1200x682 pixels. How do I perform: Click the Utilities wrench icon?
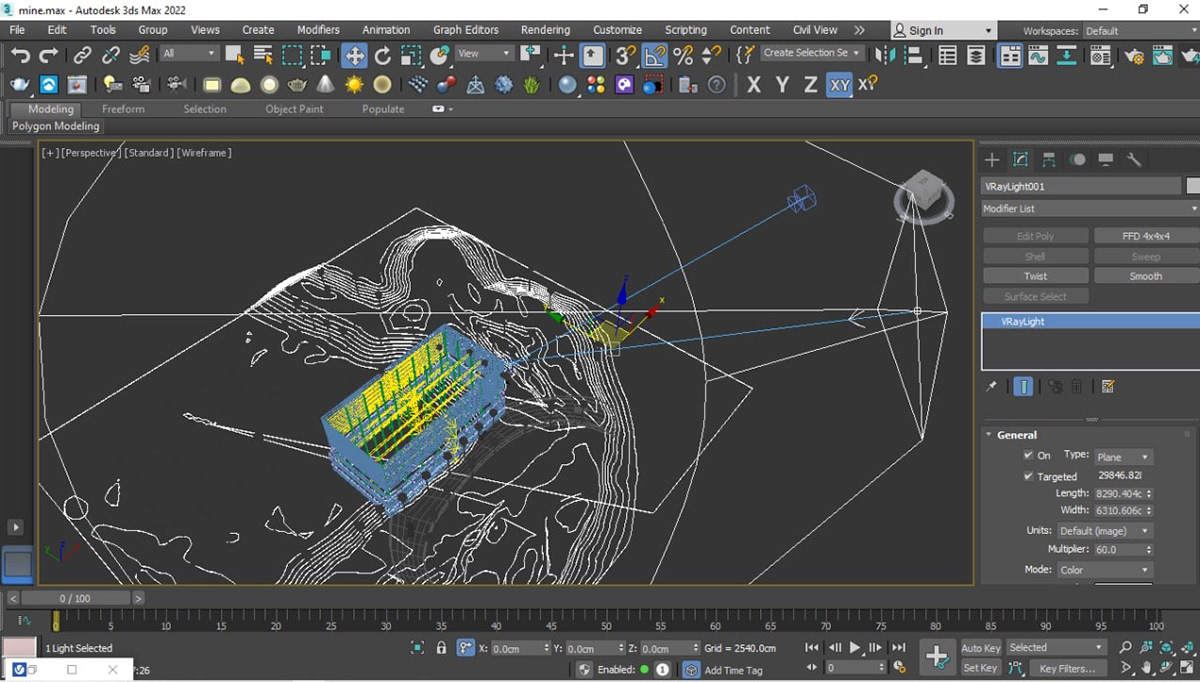[1132, 159]
